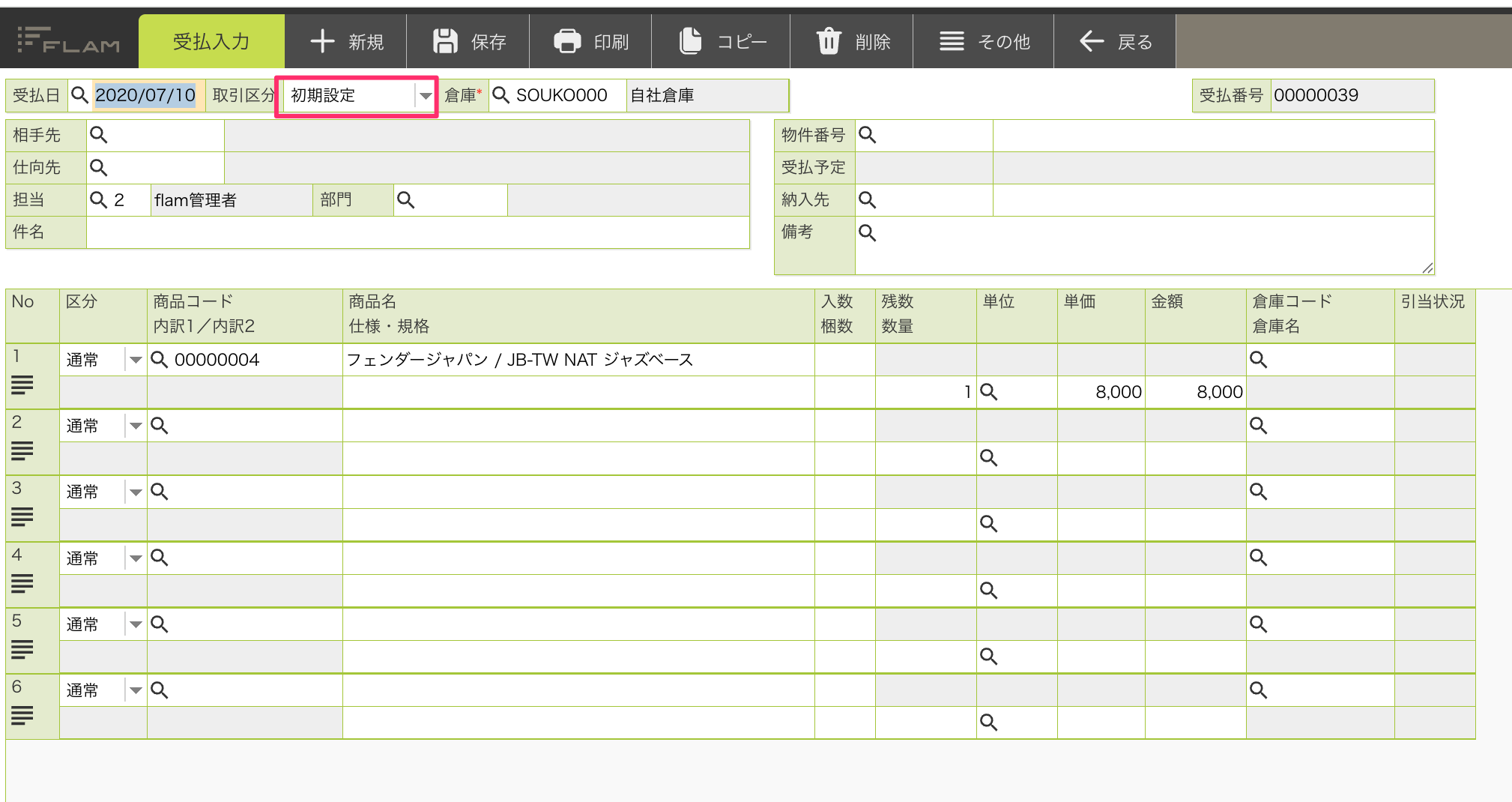Click 単位 search icon in row 4

pos(988,591)
